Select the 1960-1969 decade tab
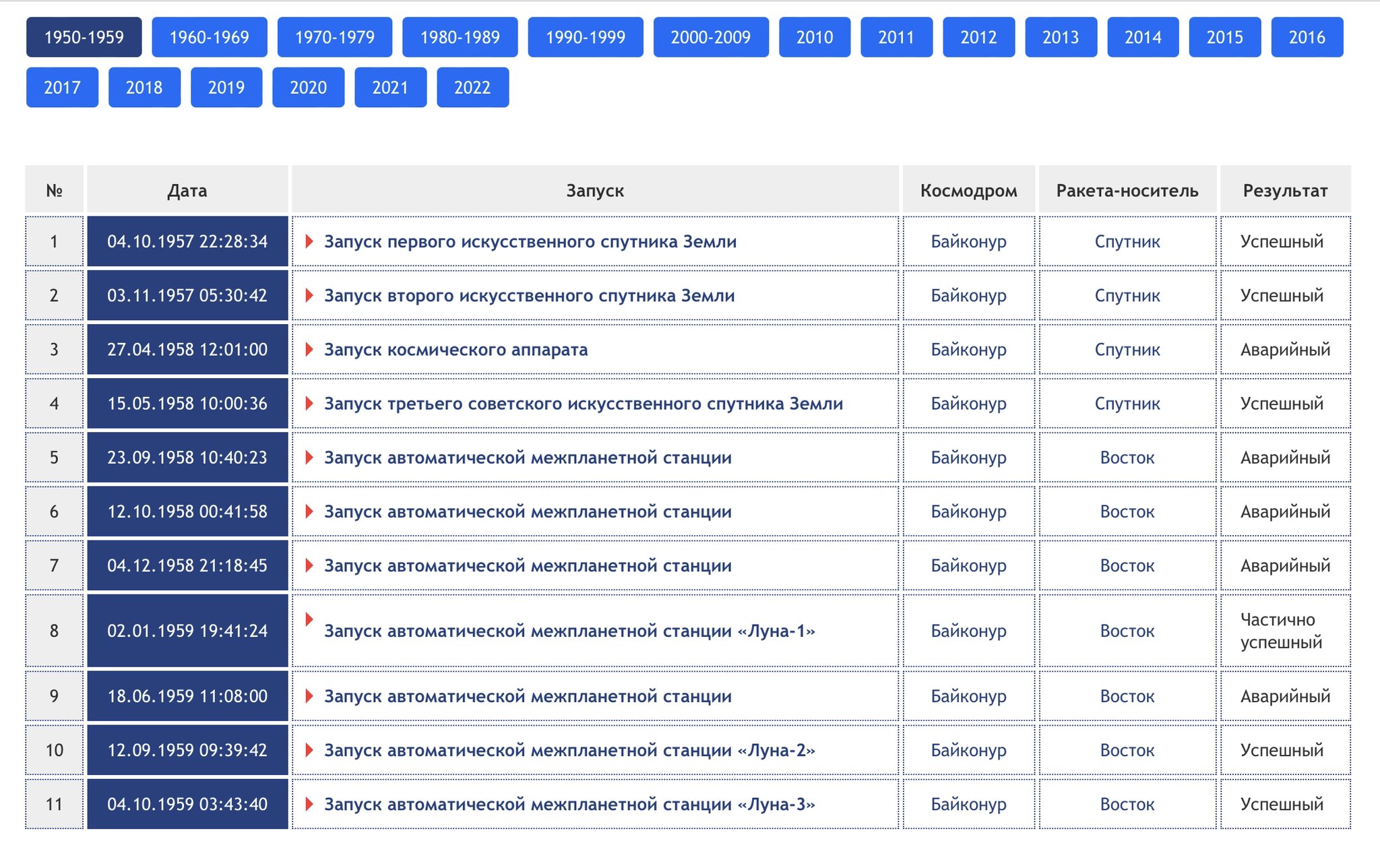Screen dimensions: 1380x868 click(x=209, y=37)
